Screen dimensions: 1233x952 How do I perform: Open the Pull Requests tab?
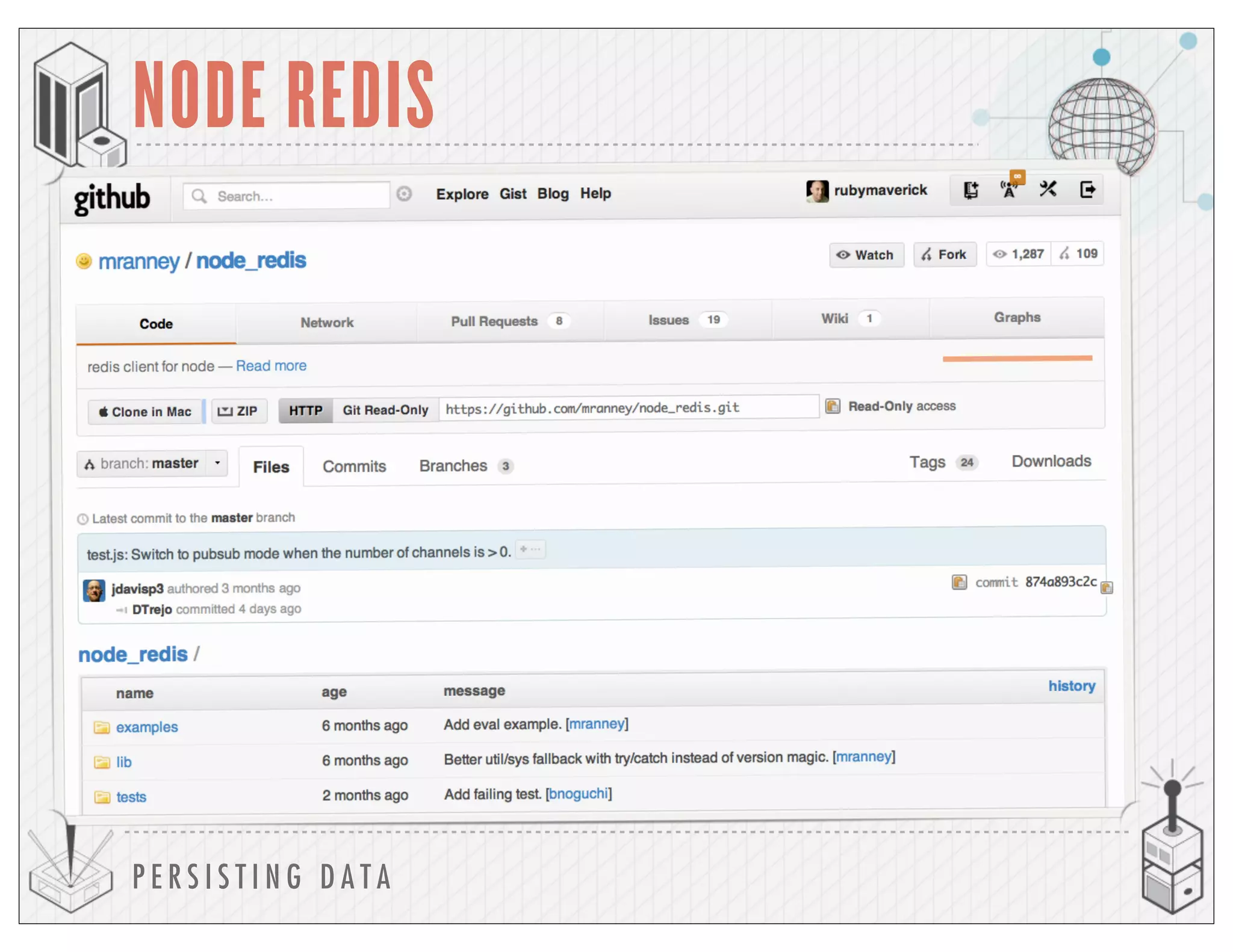point(510,321)
